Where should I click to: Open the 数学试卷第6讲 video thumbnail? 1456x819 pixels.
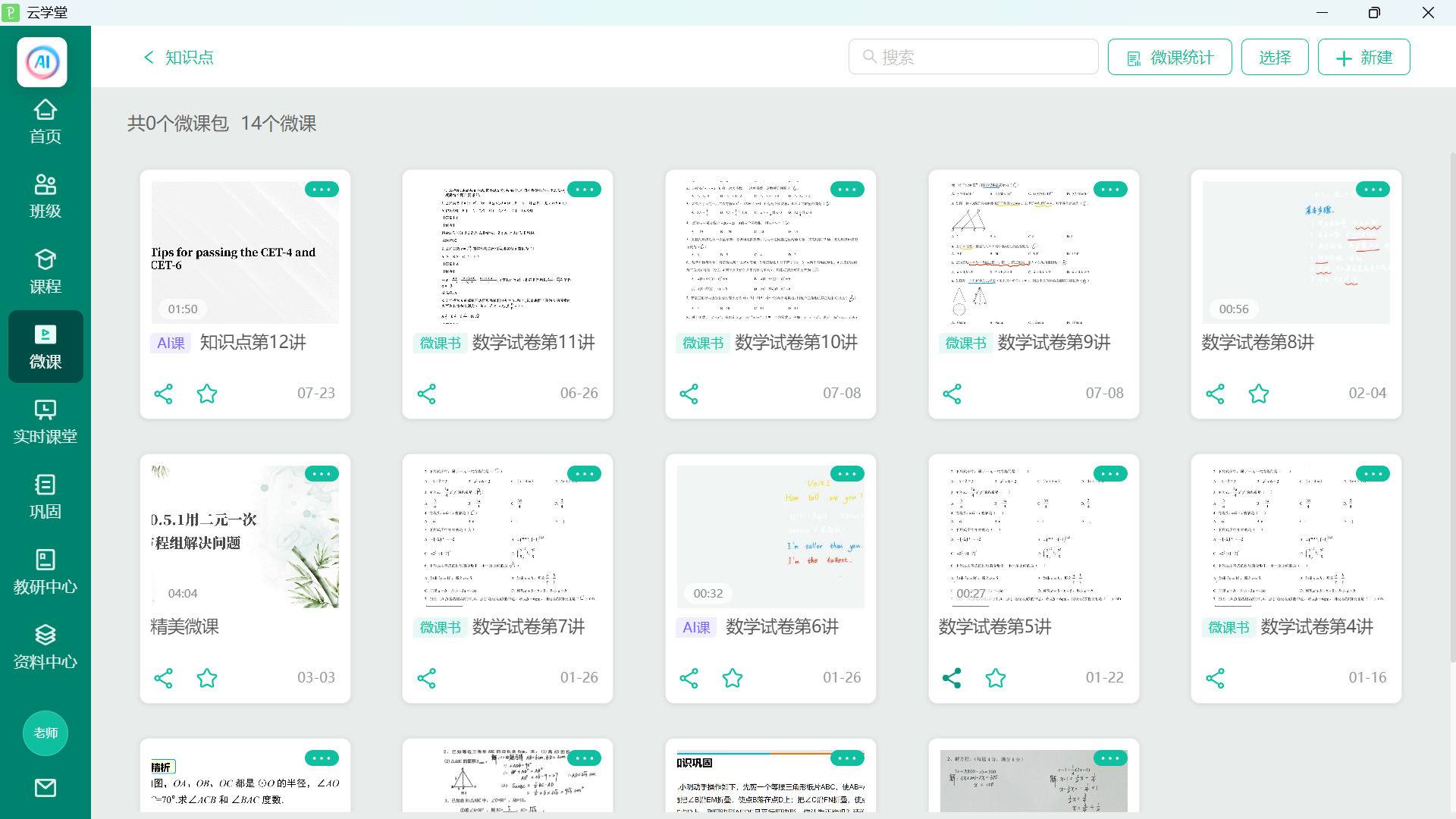point(770,537)
